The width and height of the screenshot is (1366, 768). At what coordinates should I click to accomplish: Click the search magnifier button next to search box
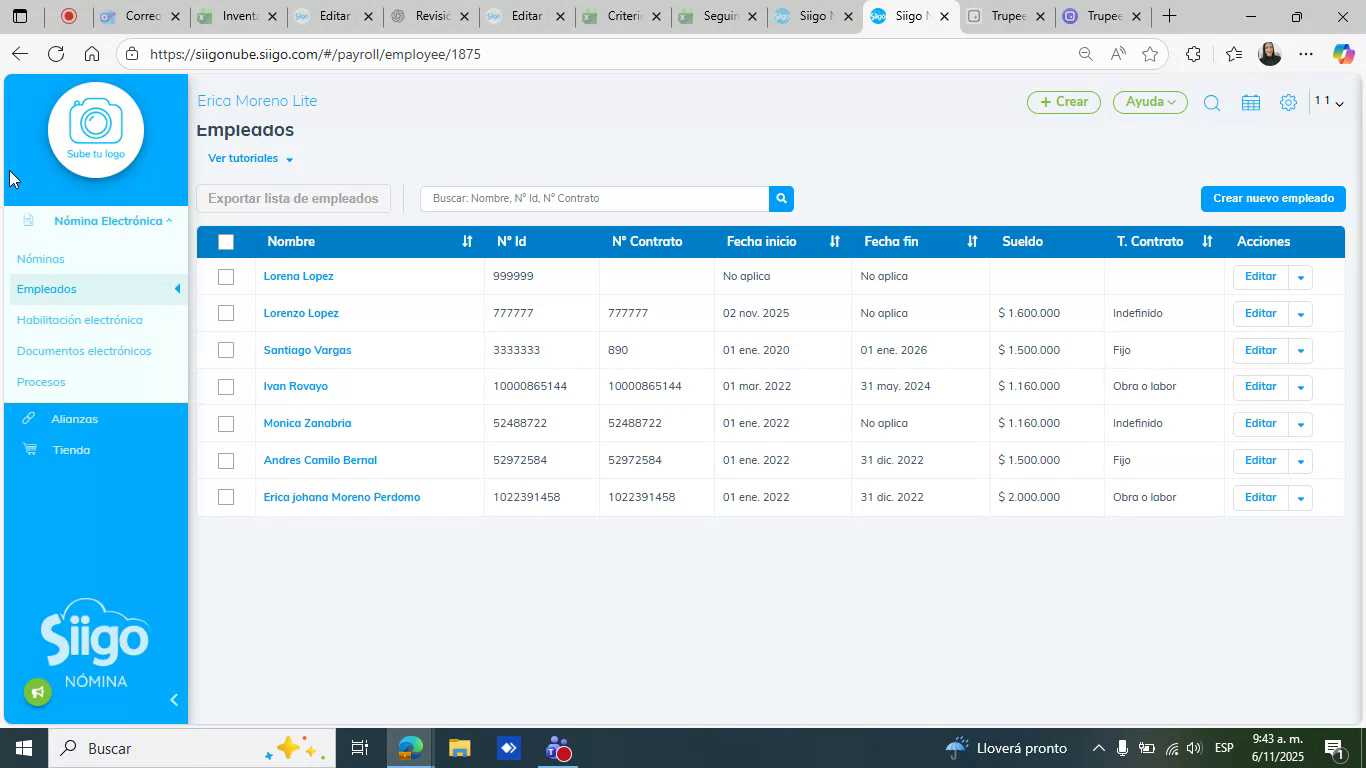tap(781, 198)
